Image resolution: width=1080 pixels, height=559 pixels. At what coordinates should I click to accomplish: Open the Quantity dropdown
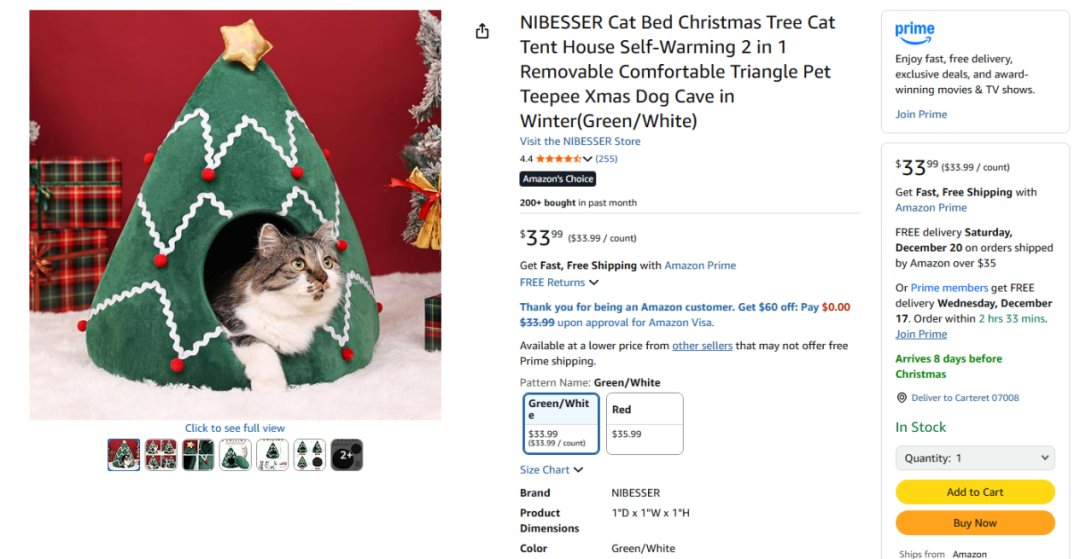click(975, 458)
